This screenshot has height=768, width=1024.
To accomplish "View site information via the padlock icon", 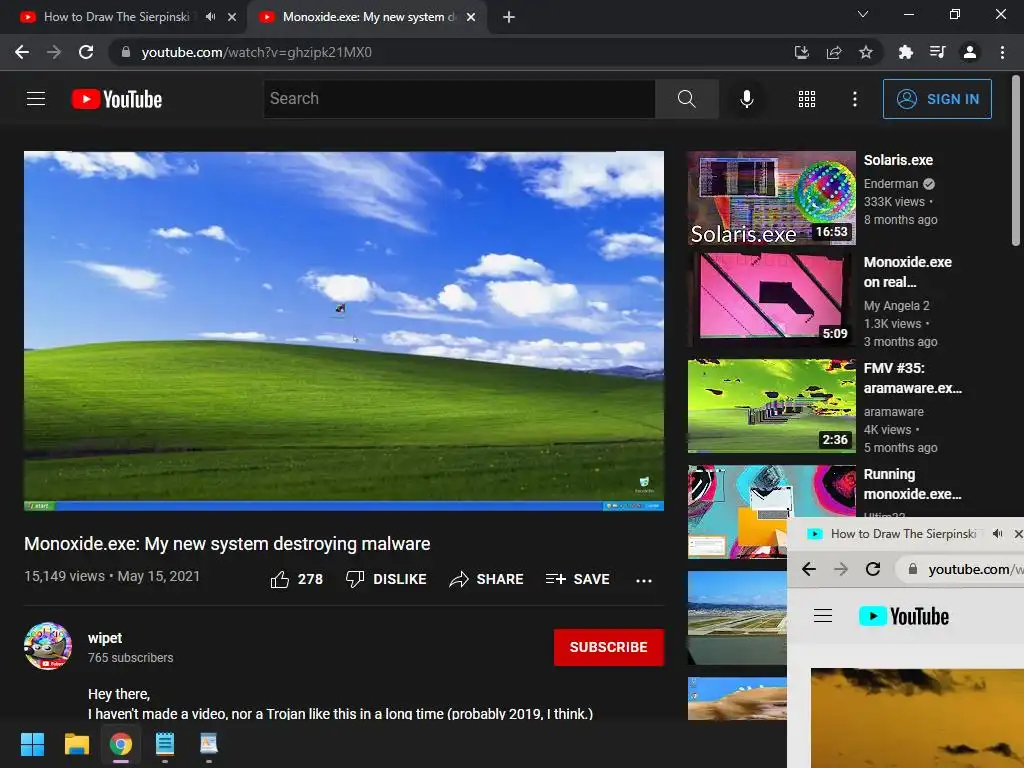I will [125, 52].
